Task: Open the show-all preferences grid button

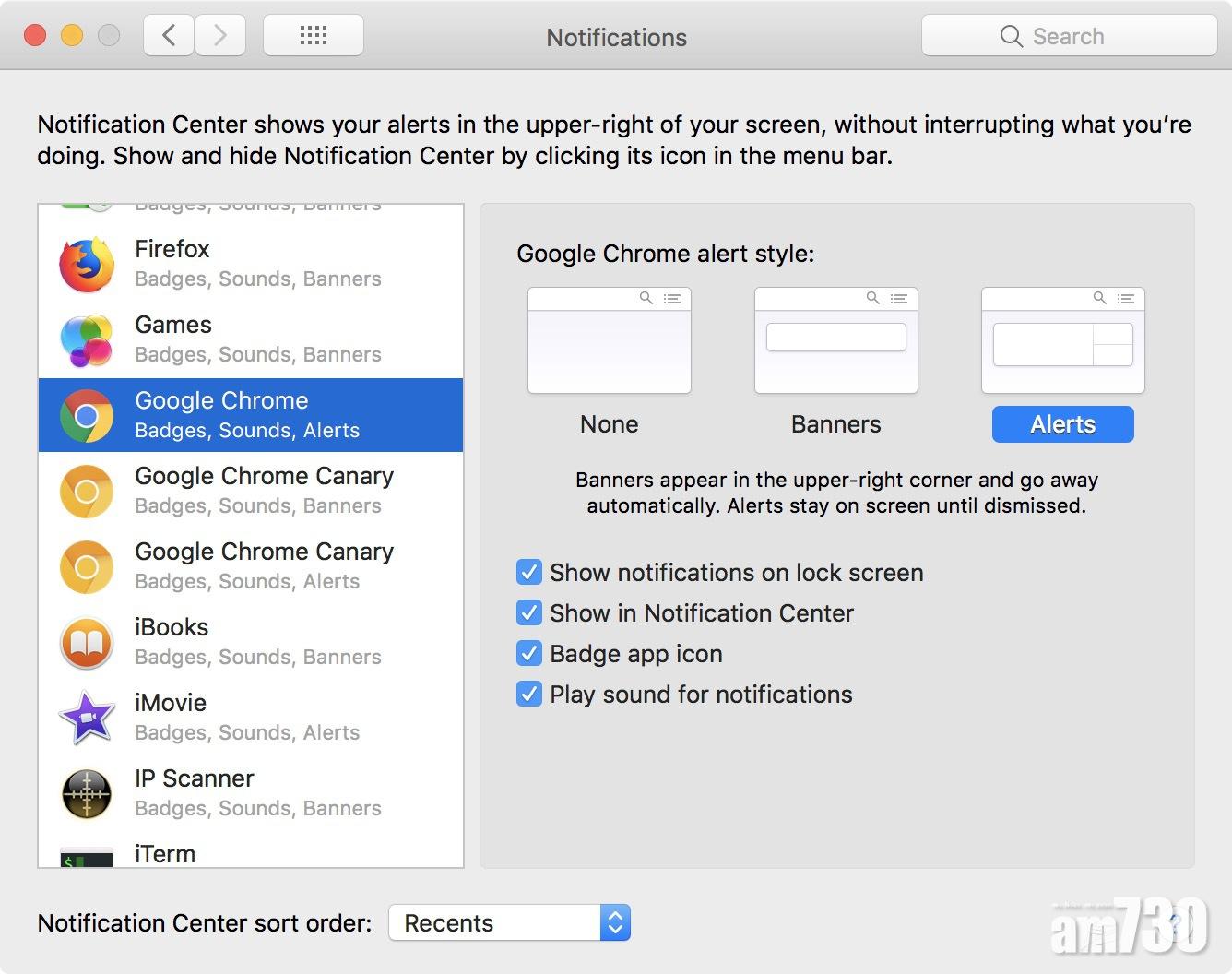Action: point(314,36)
